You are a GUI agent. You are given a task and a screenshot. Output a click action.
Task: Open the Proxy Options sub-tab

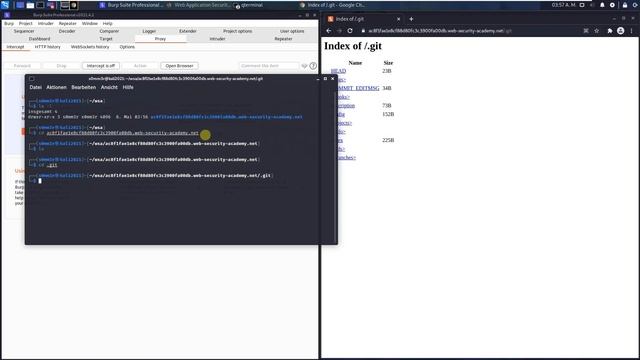pyautogui.click(x=127, y=47)
